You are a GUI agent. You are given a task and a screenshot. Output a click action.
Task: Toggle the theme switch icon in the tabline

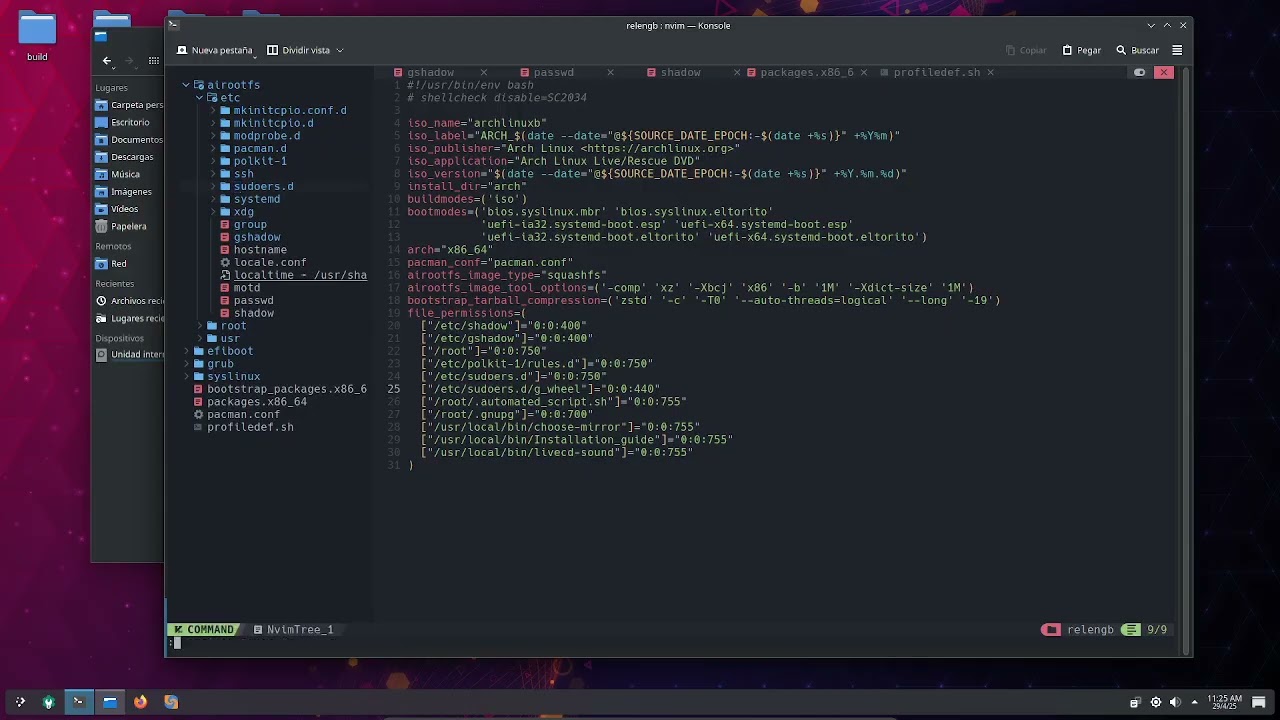pos(1139,72)
